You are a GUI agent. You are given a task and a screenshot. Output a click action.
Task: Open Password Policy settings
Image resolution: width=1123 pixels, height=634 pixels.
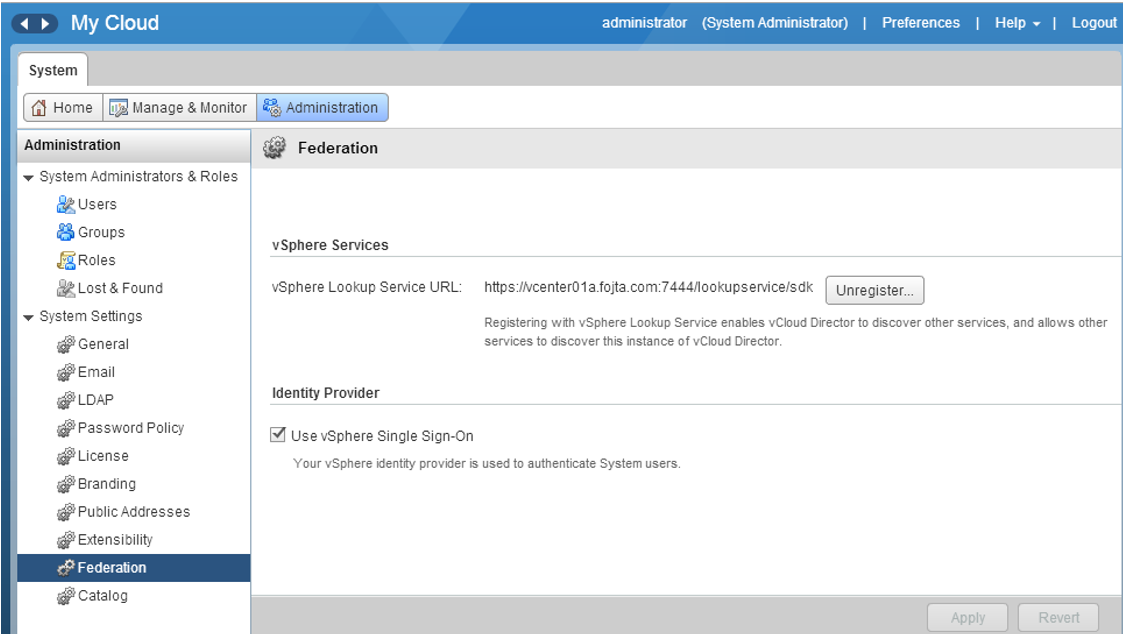point(131,428)
